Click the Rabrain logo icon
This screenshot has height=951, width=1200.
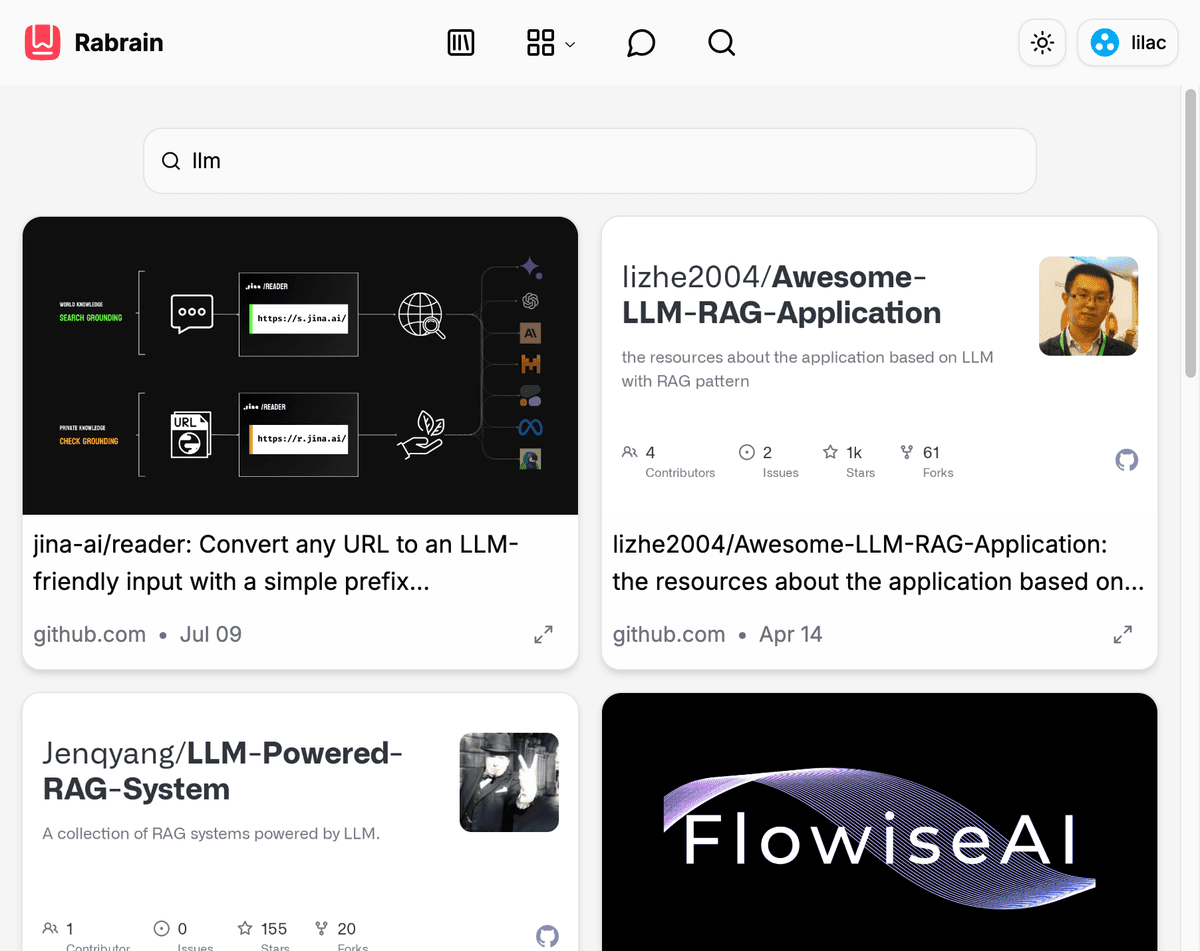[43, 43]
